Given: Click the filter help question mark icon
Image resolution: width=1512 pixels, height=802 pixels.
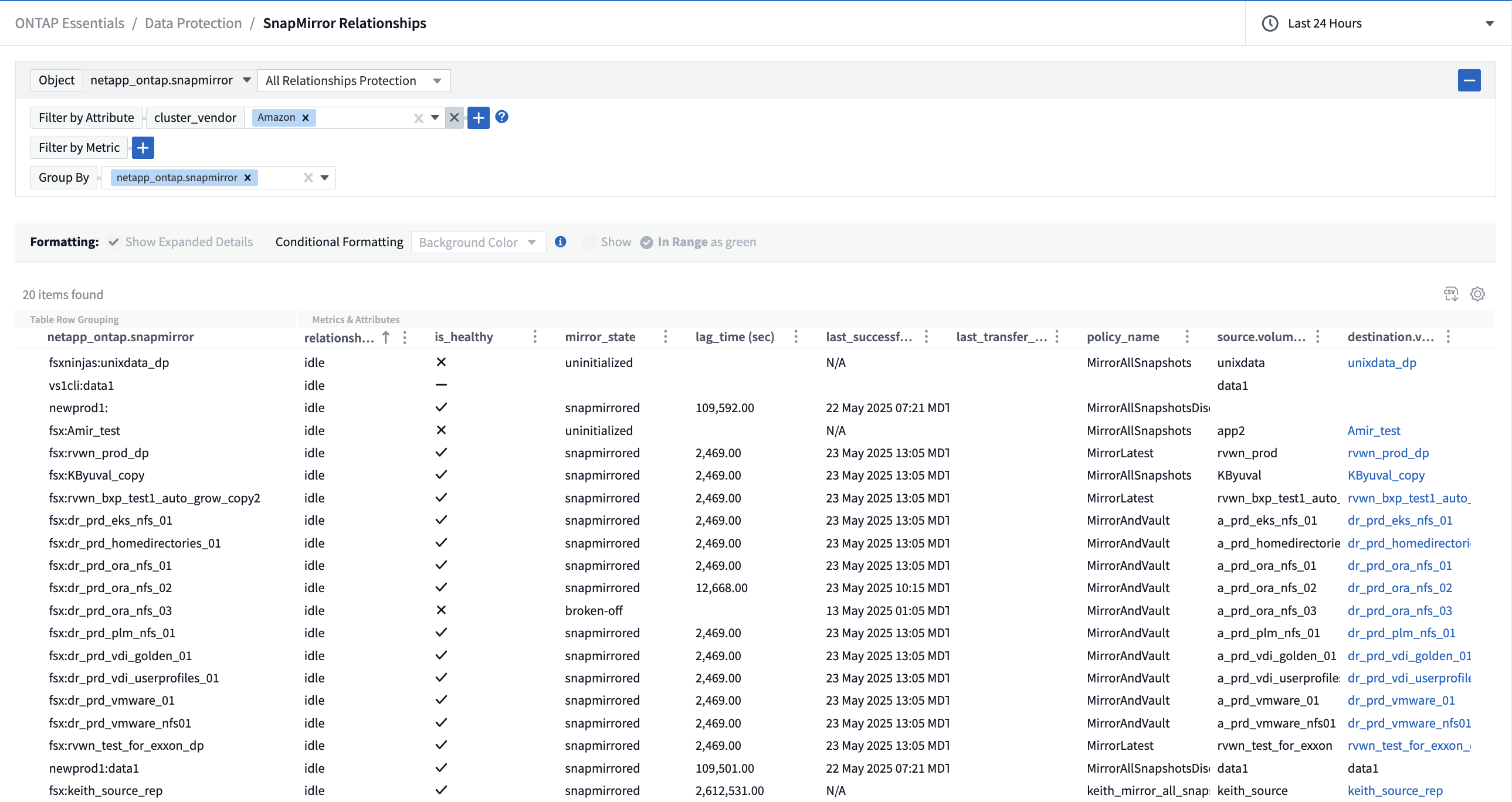Looking at the screenshot, I should pyautogui.click(x=501, y=117).
